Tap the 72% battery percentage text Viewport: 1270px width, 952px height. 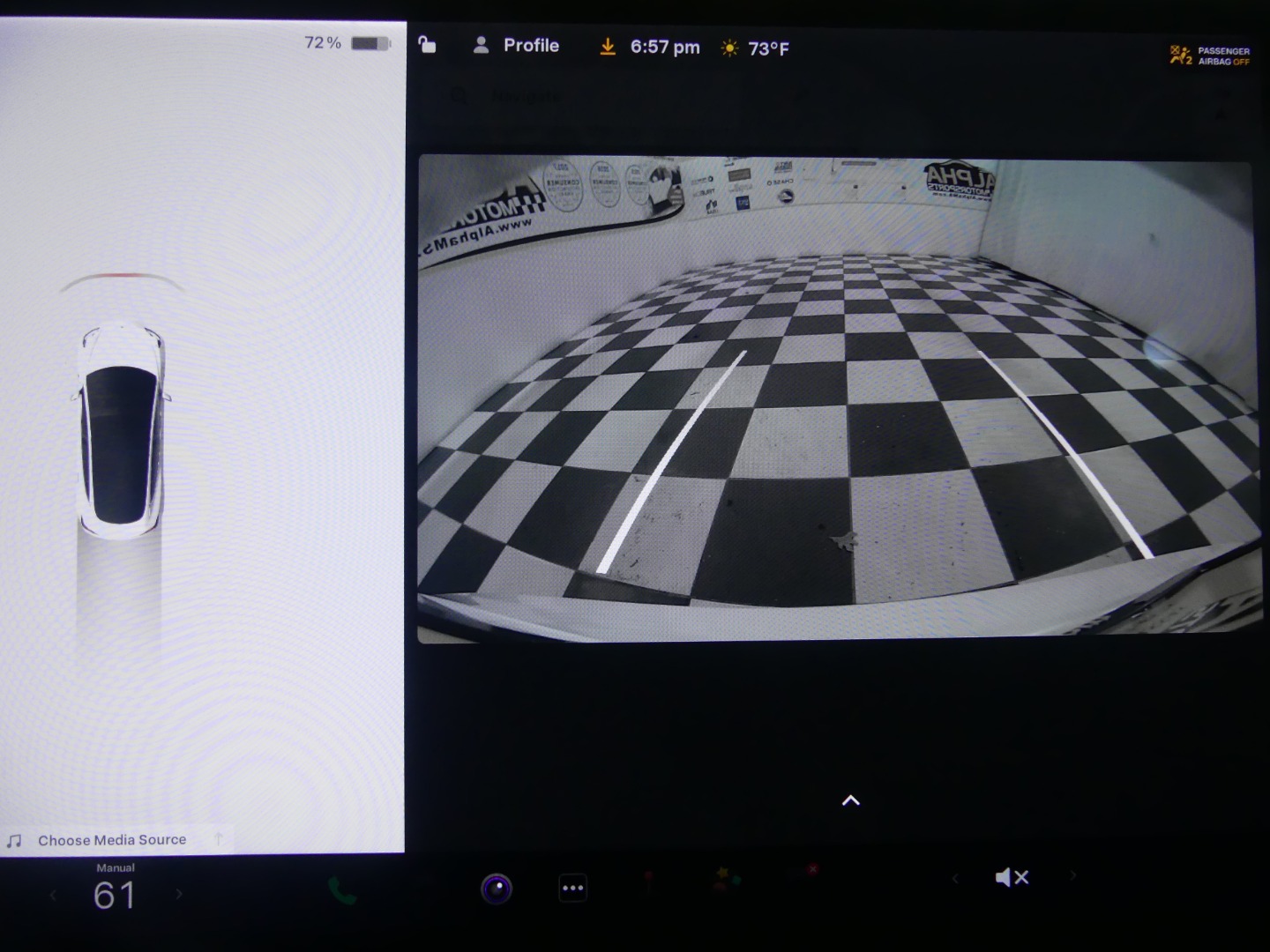point(322,42)
